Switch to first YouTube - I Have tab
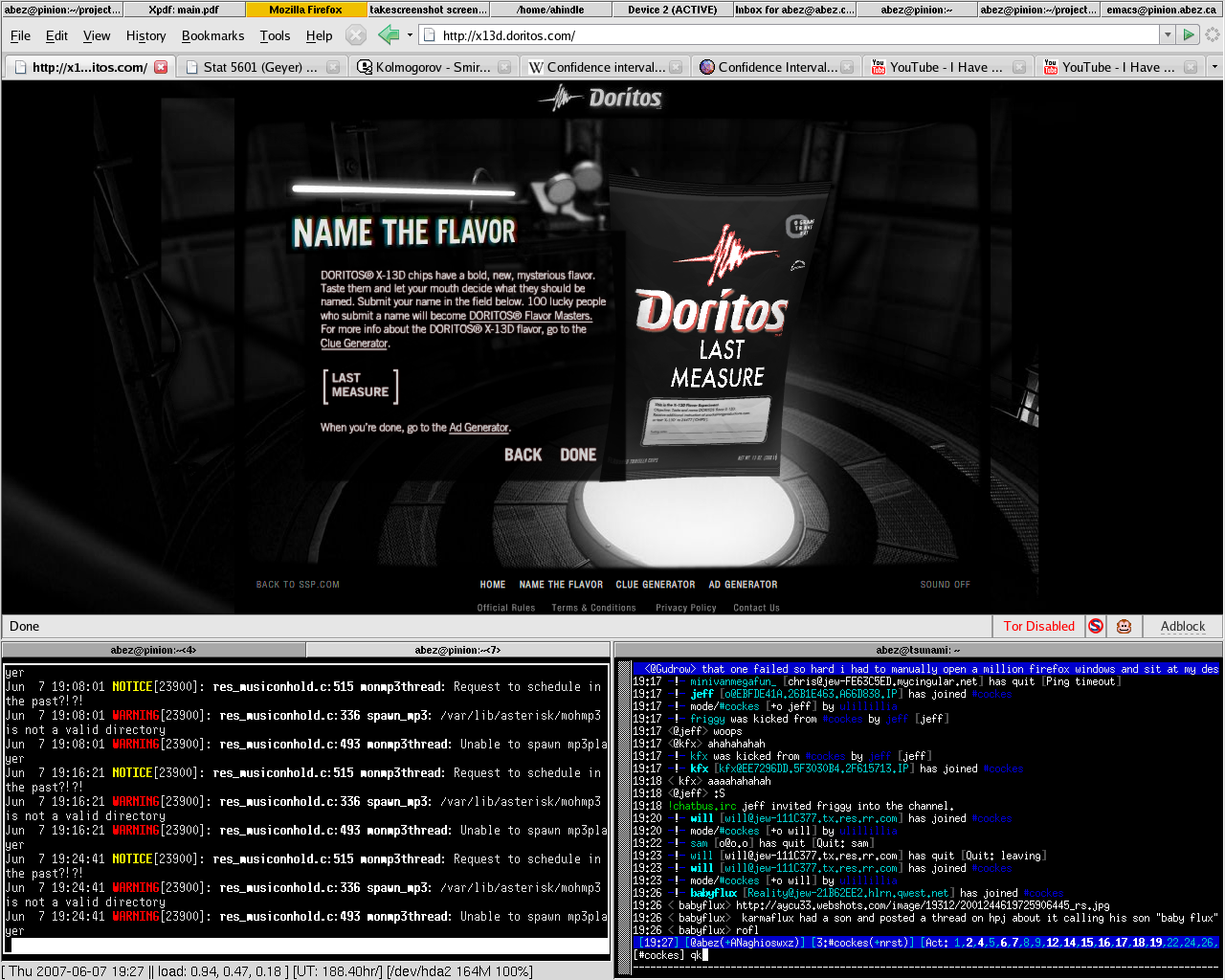This screenshot has height=980, width=1225. click(947, 67)
